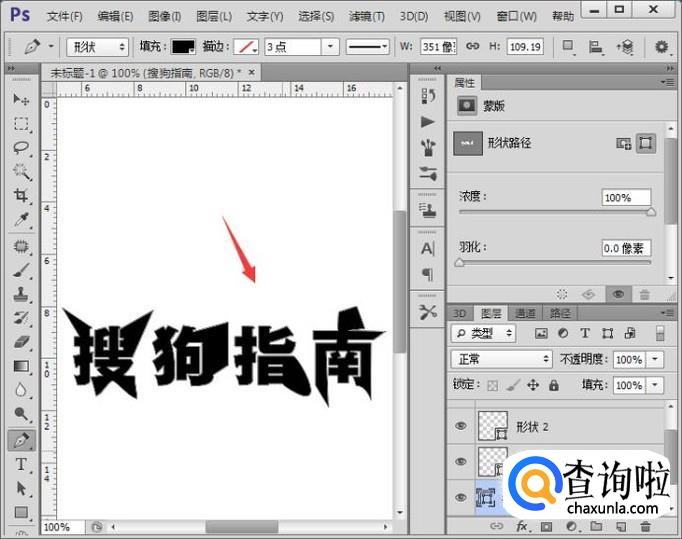Select the Healing Brush tool
Viewport: 682px width, 539px height.
click(21, 246)
